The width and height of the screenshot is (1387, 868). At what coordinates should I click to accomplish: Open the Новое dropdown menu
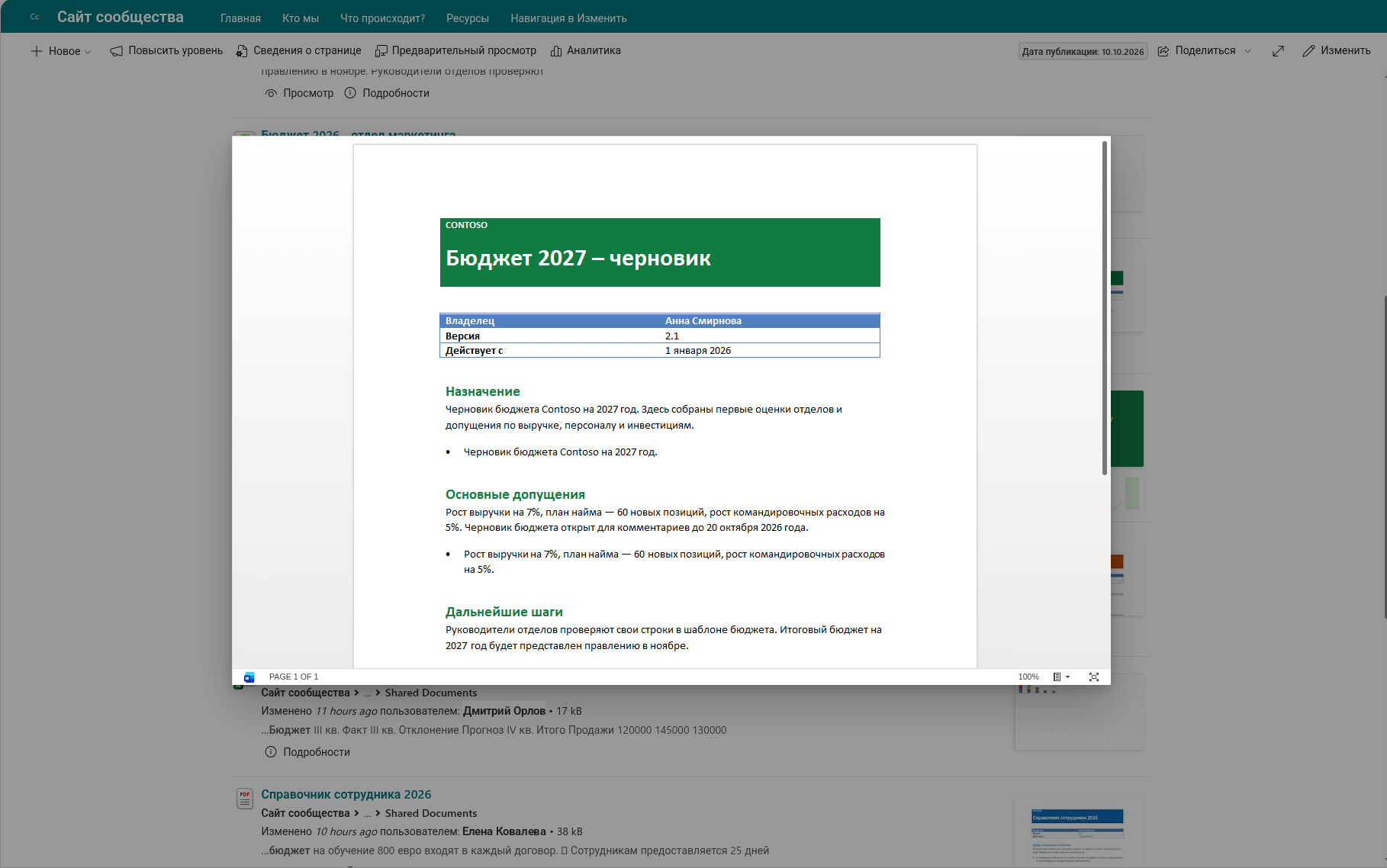[61, 51]
